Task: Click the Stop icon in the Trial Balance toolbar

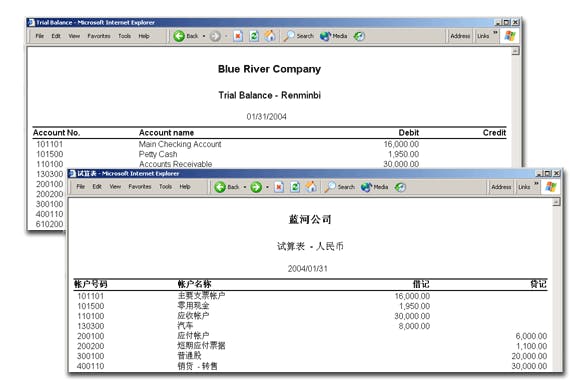Action: click(238, 36)
